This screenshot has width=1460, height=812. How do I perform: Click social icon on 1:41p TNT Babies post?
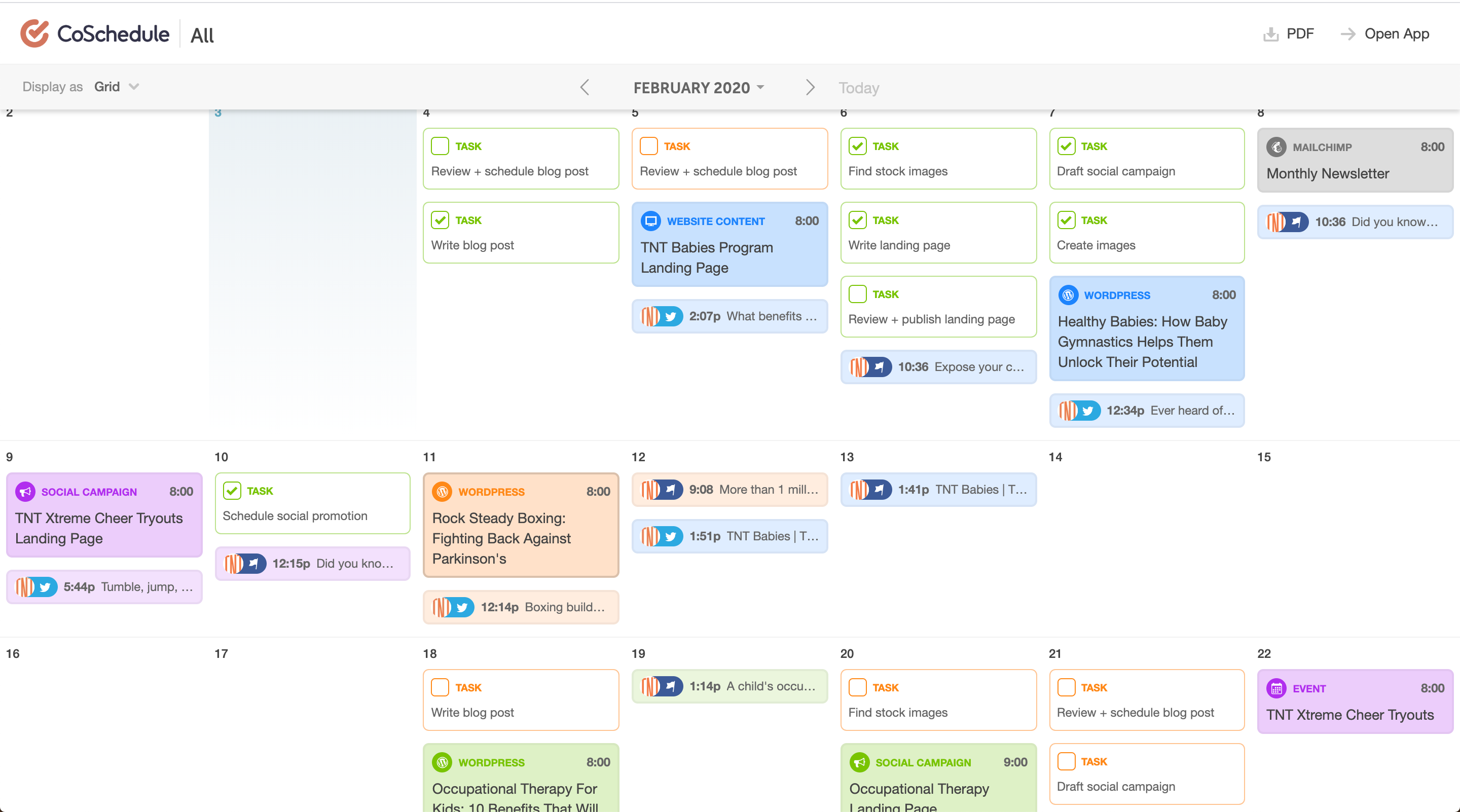click(880, 489)
